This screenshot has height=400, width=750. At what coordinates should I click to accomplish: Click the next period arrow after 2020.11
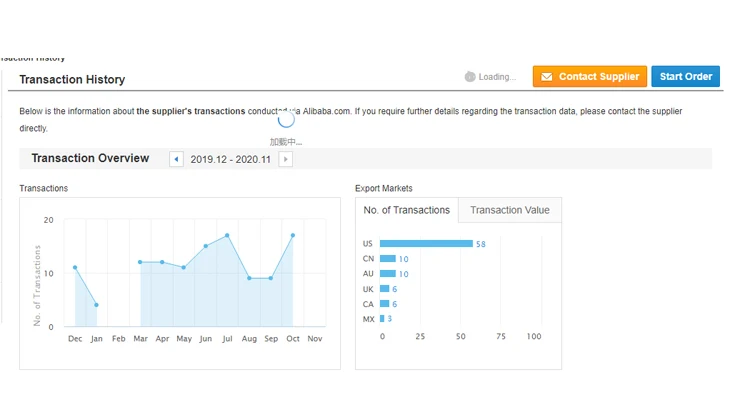pos(285,159)
